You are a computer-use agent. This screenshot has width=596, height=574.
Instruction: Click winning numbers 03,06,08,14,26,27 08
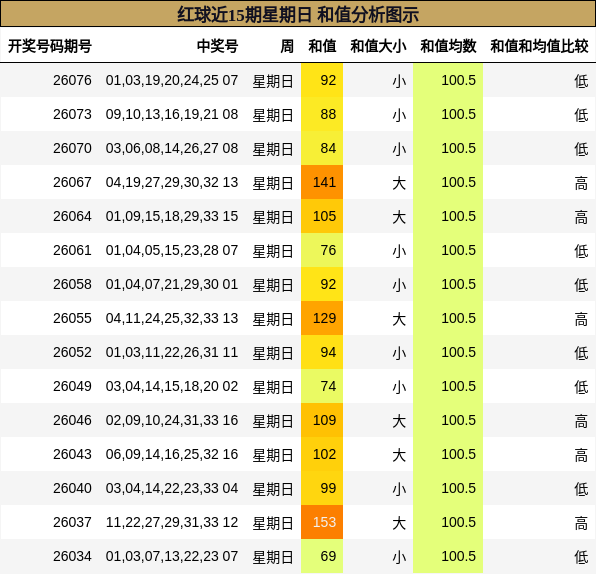(172, 148)
